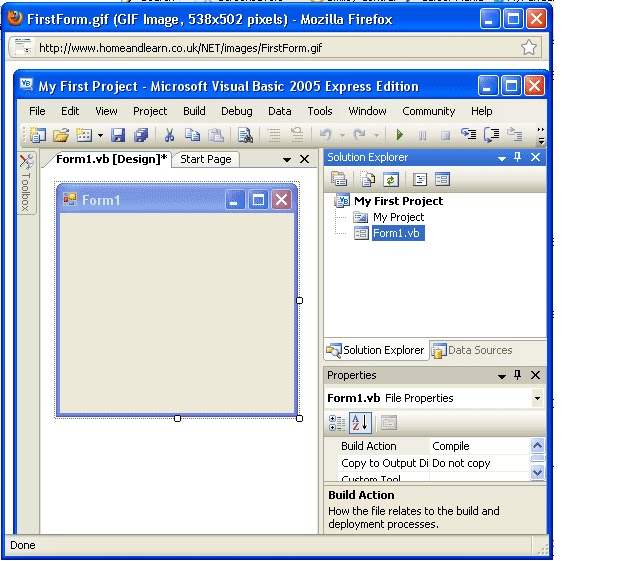640x561 pixels.
Task: Open the Project menu
Action: (x=150, y=111)
